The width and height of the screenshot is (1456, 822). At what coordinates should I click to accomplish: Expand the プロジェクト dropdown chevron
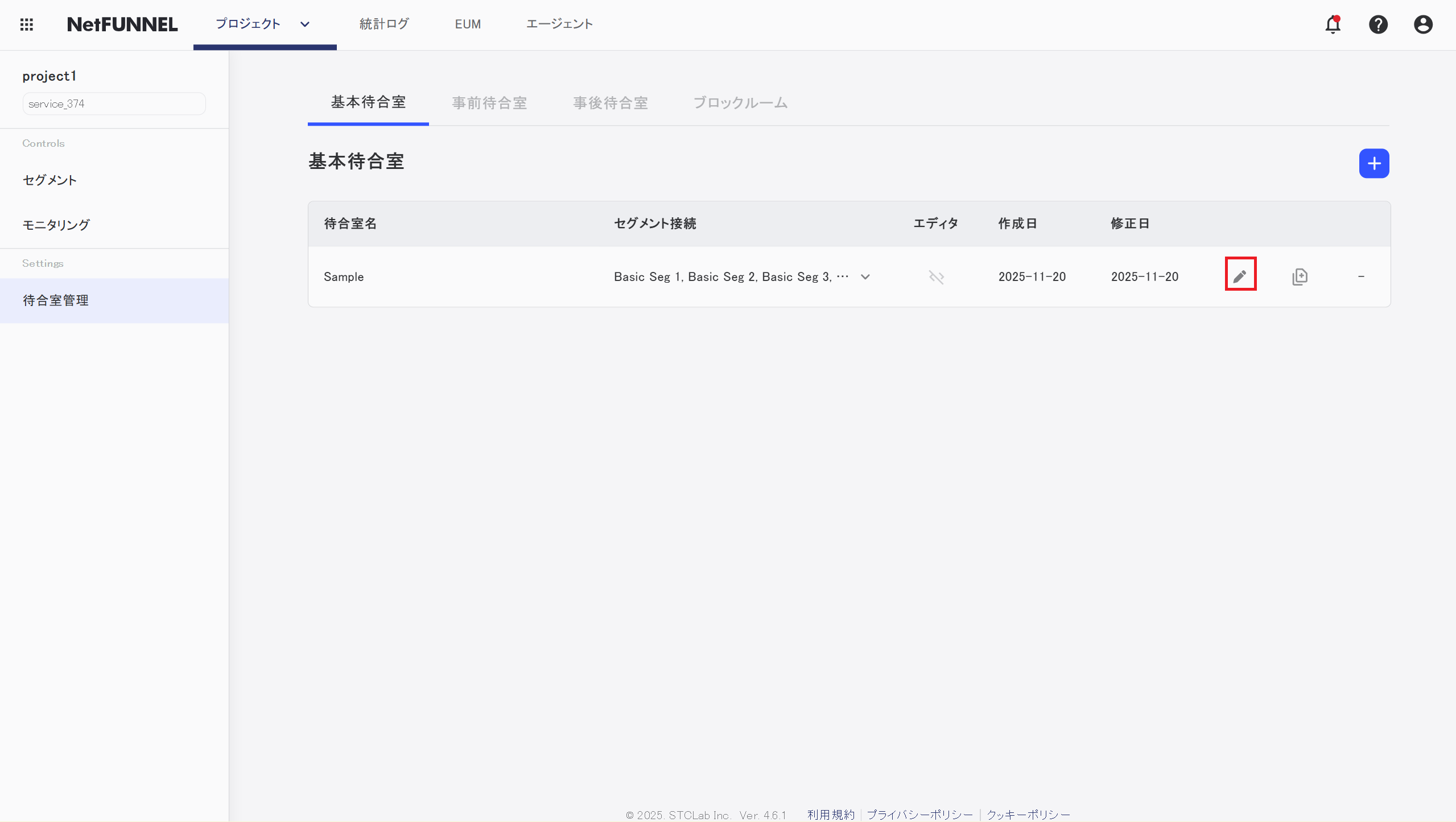[305, 24]
